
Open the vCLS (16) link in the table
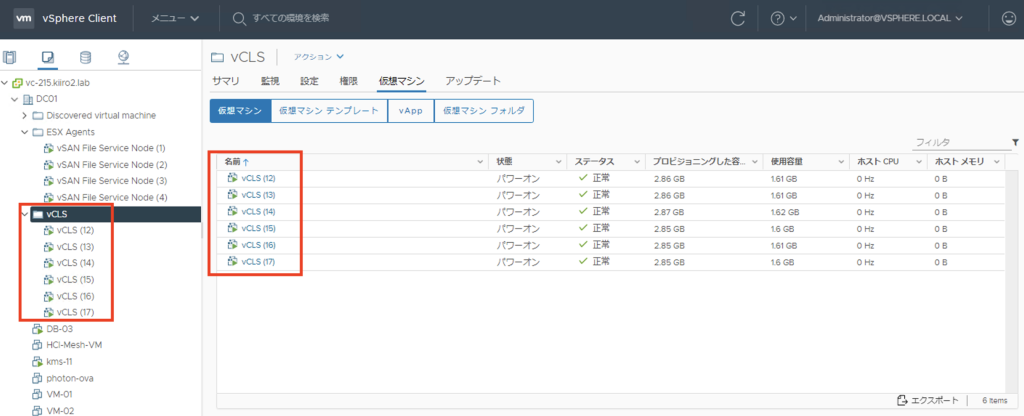coord(258,245)
